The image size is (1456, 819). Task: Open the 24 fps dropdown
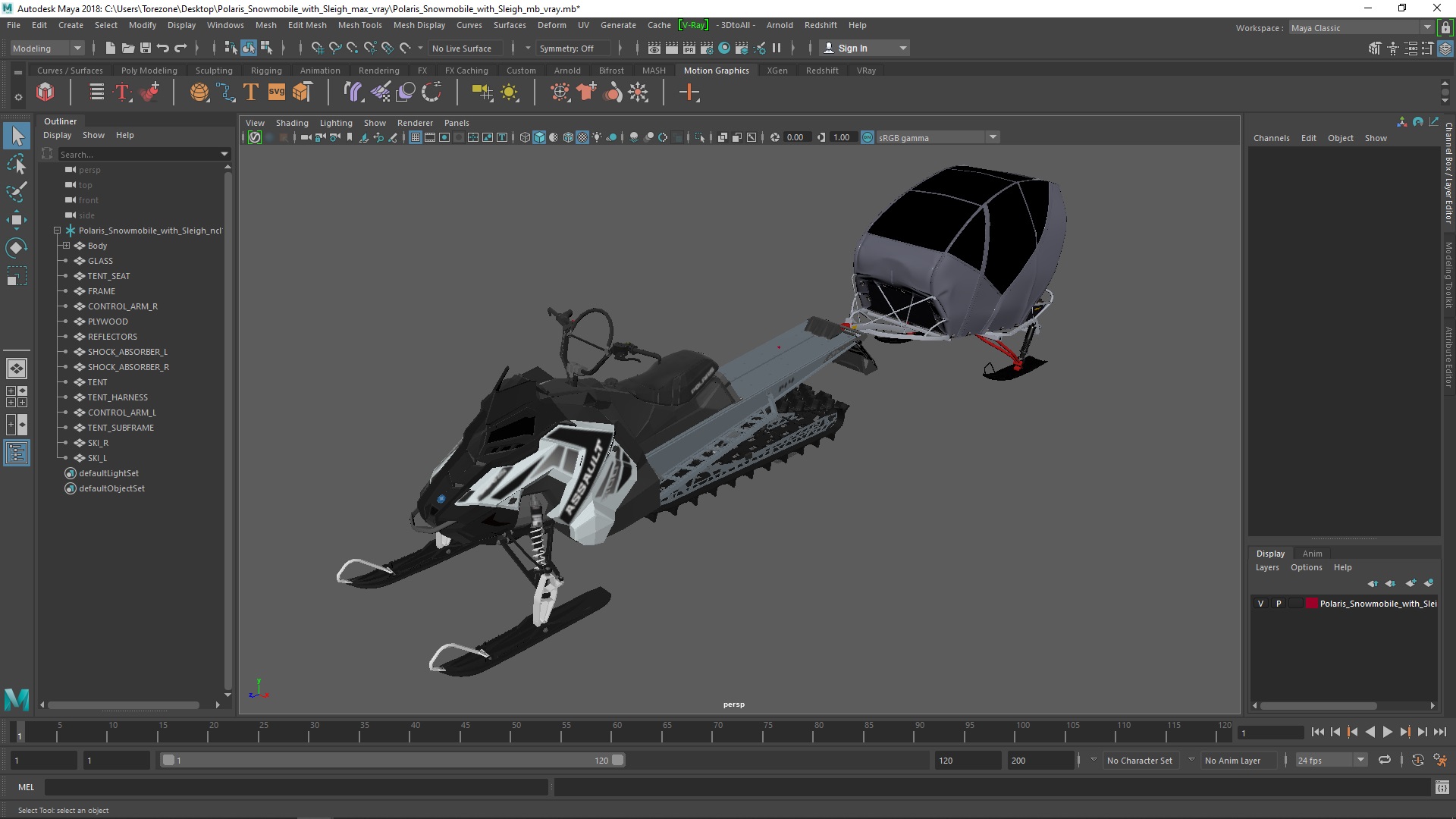(1331, 761)
